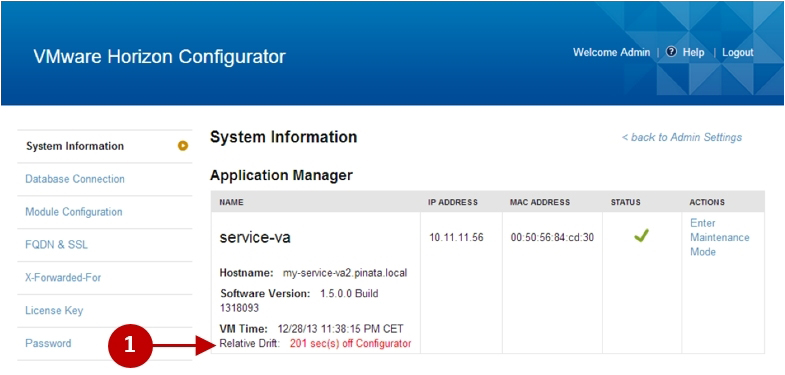Click the red 201 sec(s) off Configurator text

pos(350,344)
